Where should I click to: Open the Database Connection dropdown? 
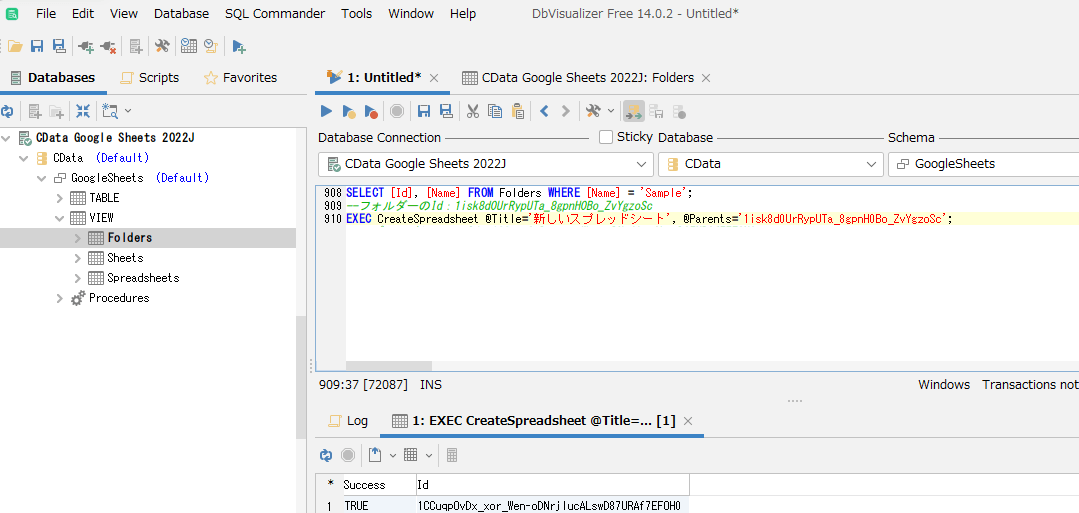coord(642,164)
